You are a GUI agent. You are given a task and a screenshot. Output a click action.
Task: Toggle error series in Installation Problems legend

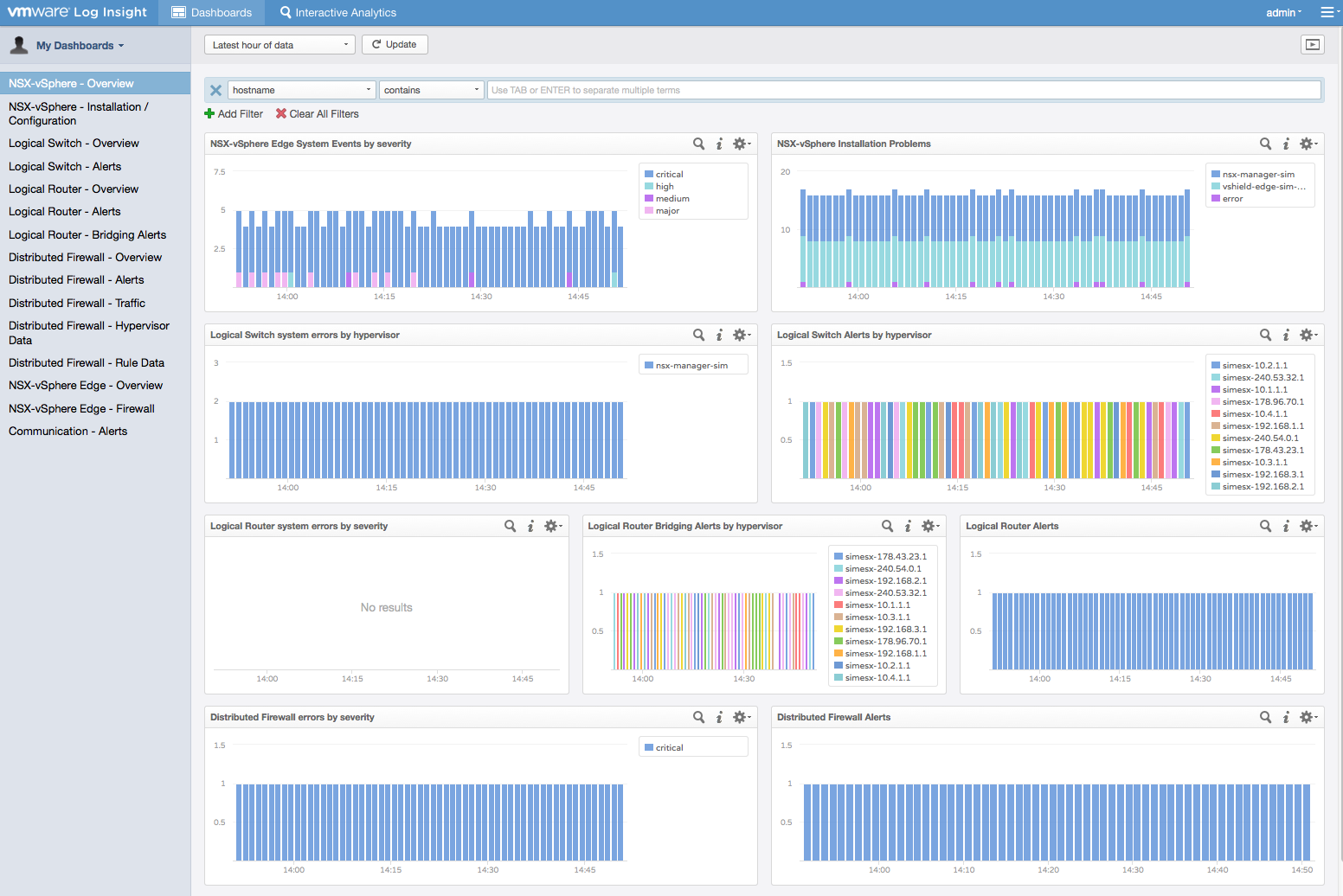[x=1227, y=198]
